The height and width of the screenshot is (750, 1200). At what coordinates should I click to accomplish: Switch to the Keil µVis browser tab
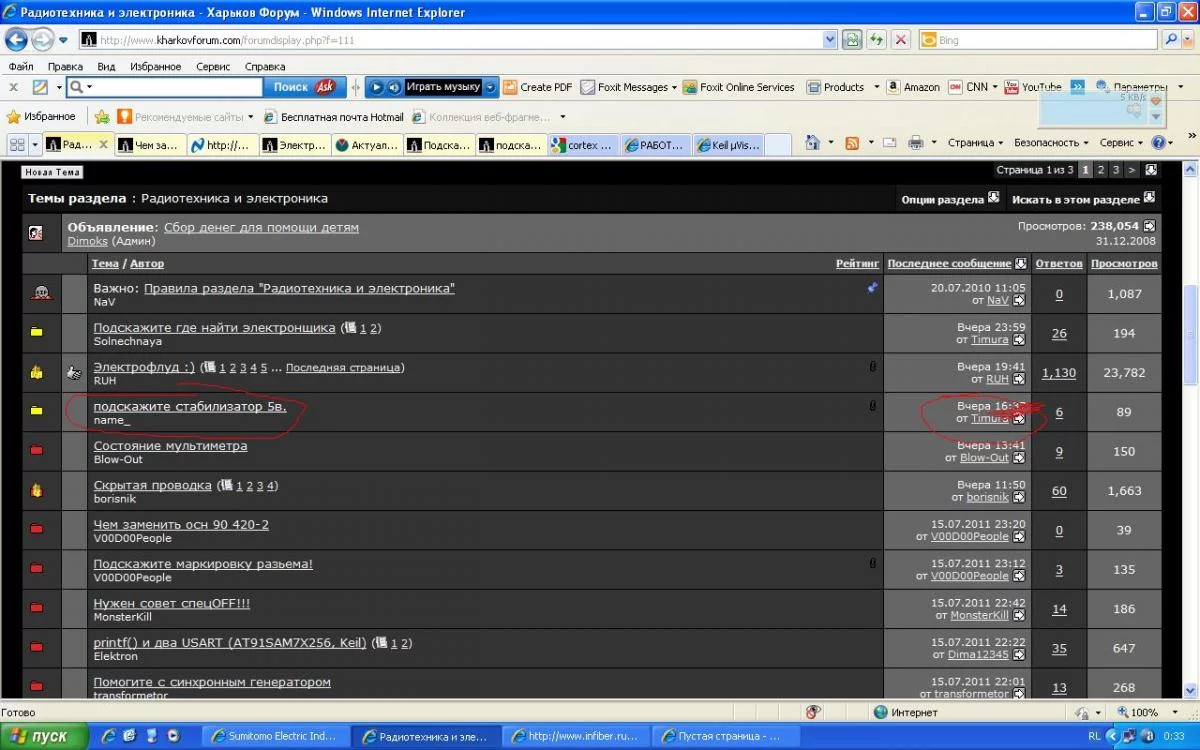coord(729,145)
